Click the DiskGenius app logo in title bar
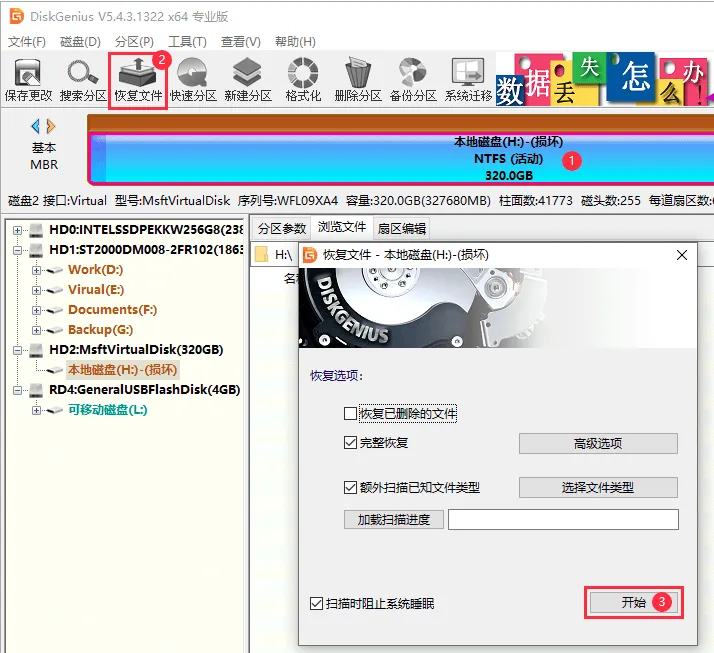This screenshot has width=714, height=653. [17, 16]
